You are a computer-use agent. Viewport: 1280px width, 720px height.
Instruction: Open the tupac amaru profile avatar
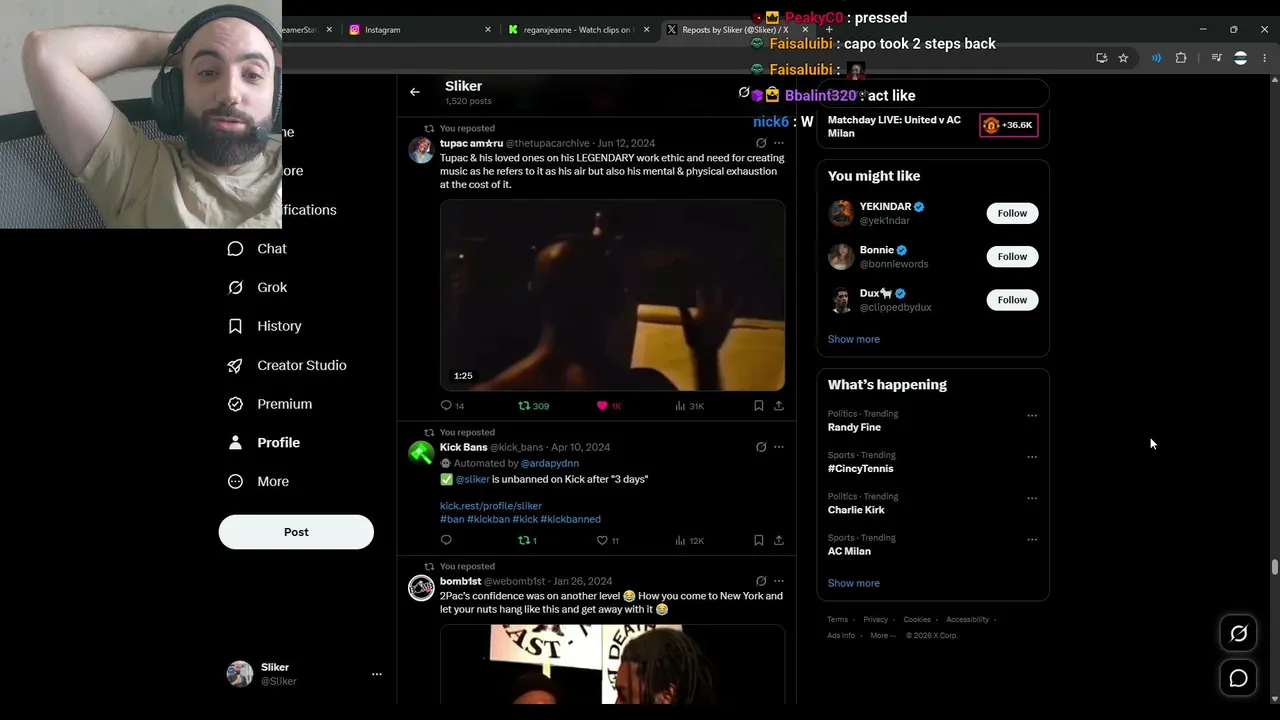[422, 150]
